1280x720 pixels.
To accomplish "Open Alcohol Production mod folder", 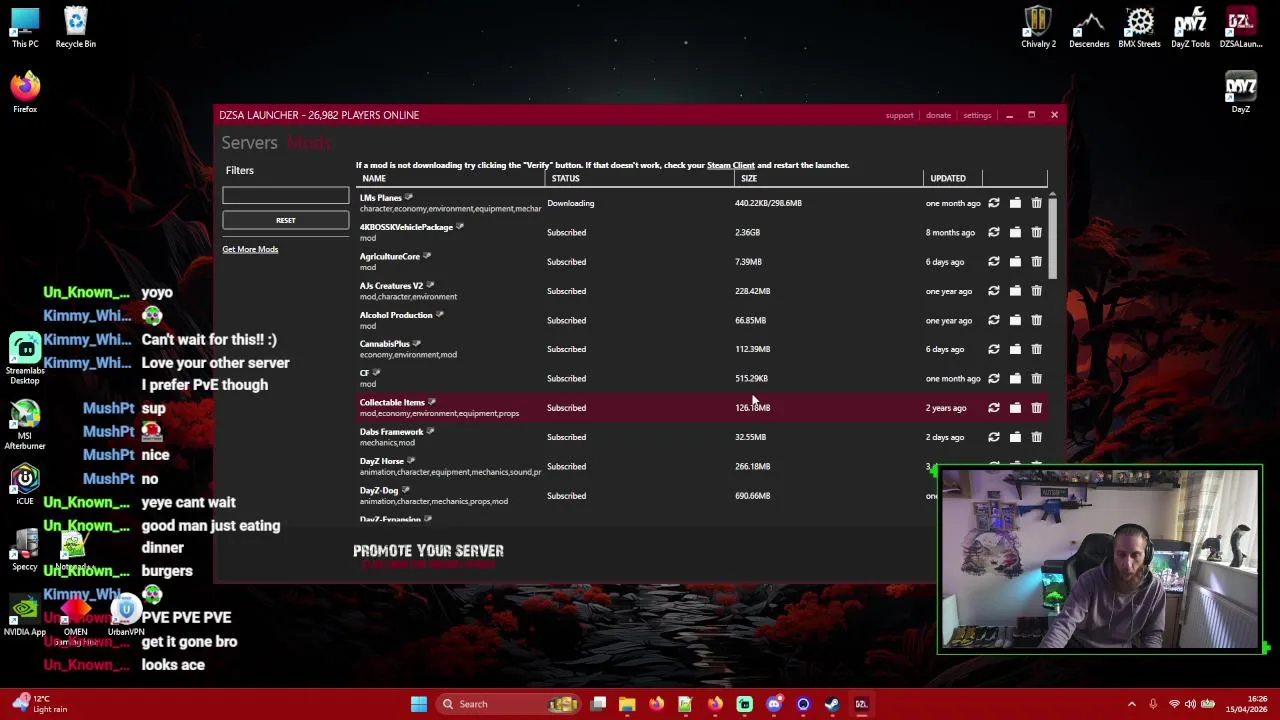I will point(1015,320).
